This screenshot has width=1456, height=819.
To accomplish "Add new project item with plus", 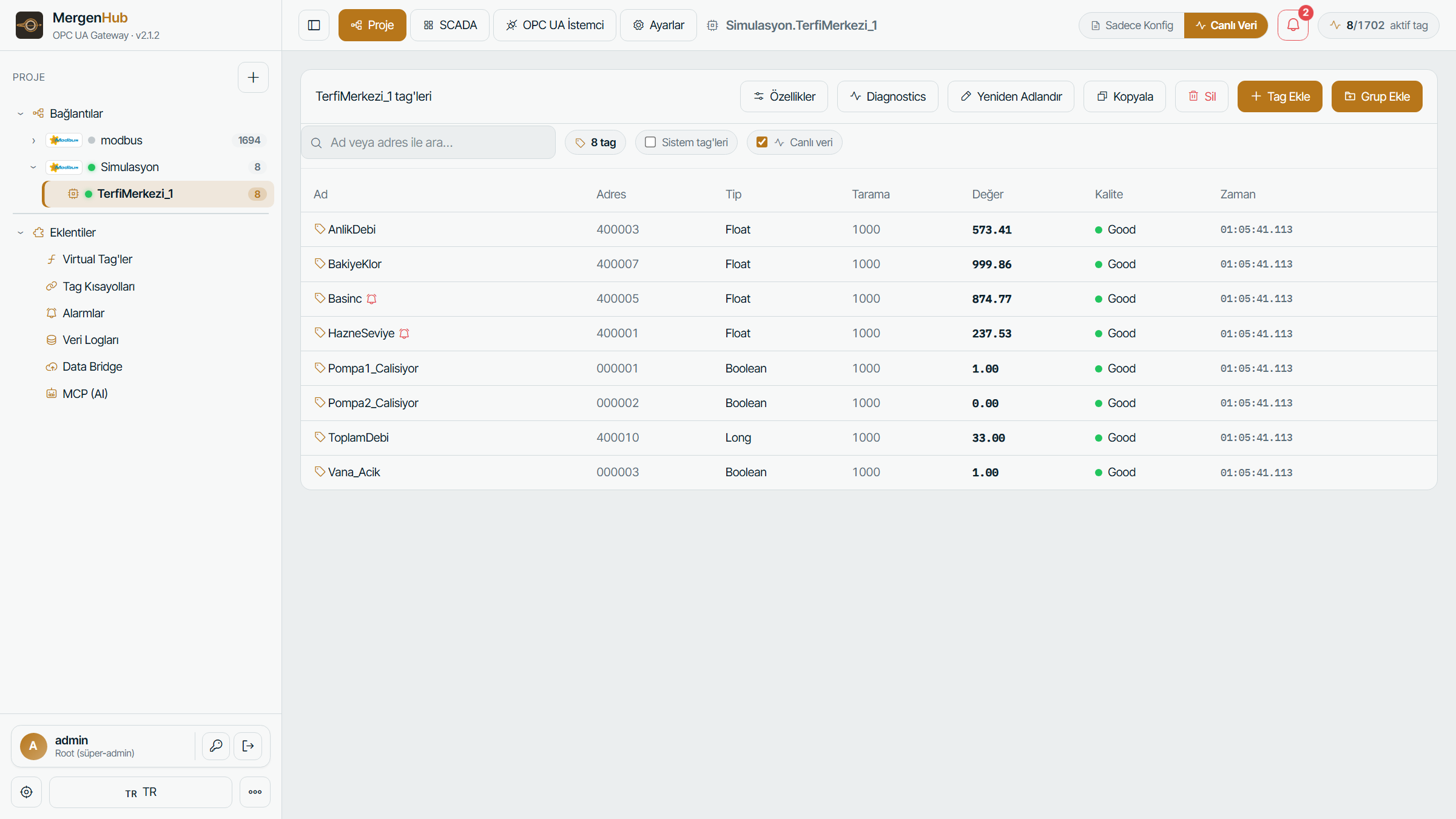I will [253, 77].
